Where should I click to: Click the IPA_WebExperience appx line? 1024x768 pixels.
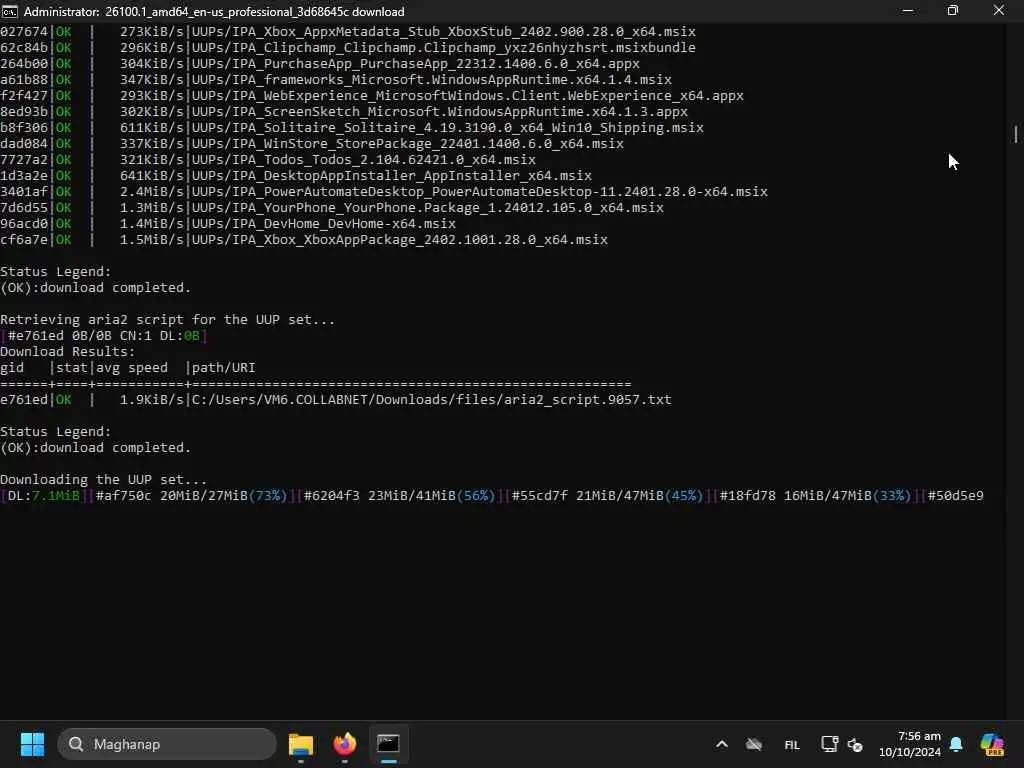click(372, 95)
